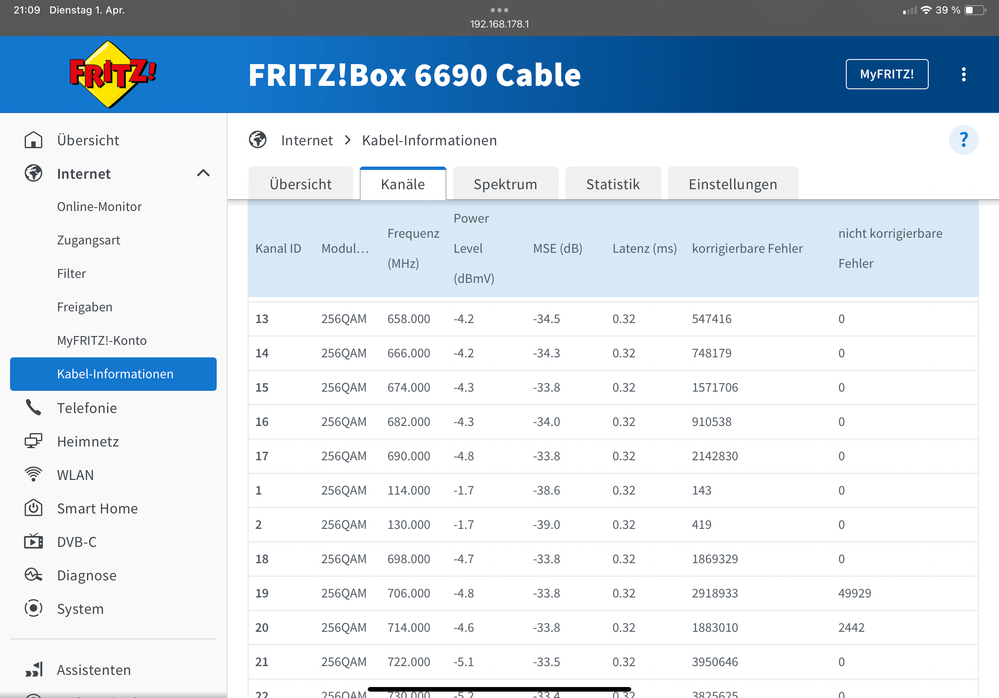This screenshot has width=999, height=698.
Task: Click the MSE (dB) column header
Action: pyautogui.click(x=557, y=248)
